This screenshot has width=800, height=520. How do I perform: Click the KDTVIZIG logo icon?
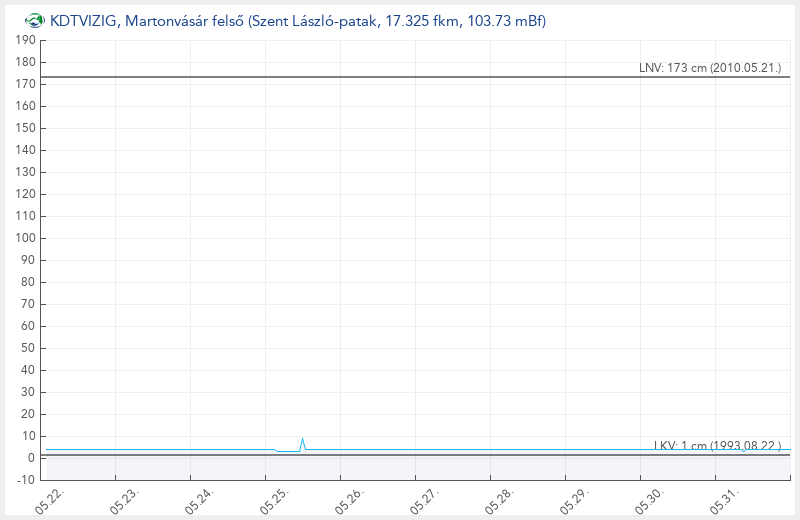[x=35, y=21]
